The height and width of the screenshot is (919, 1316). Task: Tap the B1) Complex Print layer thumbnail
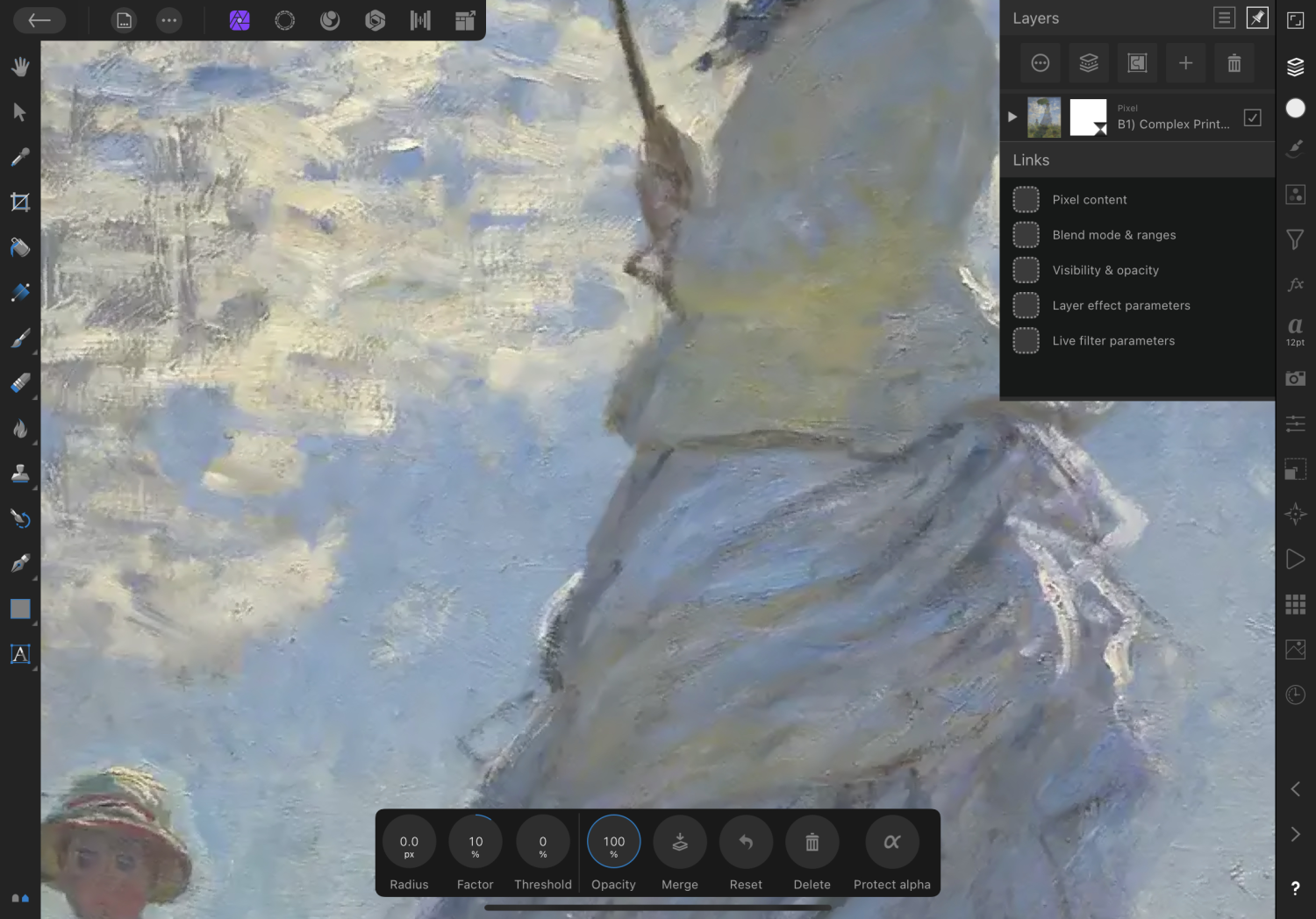click(1044, 117)
